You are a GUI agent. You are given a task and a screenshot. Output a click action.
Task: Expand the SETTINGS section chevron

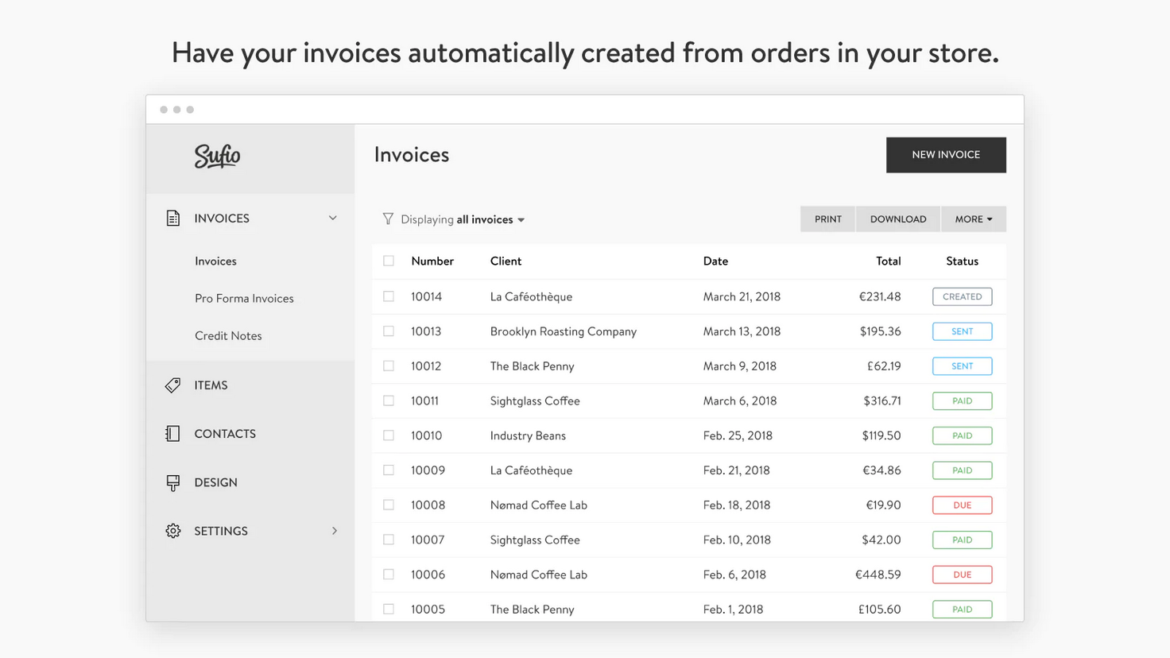coord(334,531)
